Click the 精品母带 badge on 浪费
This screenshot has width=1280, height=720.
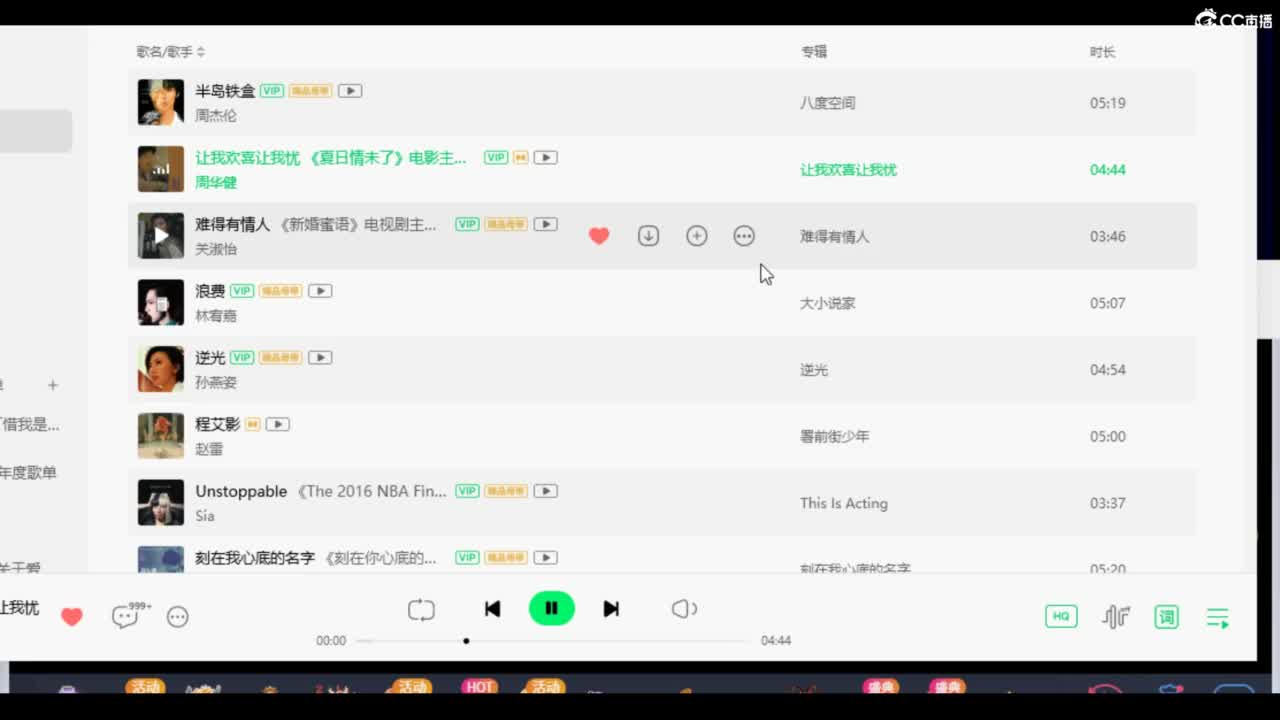[281, 291]
